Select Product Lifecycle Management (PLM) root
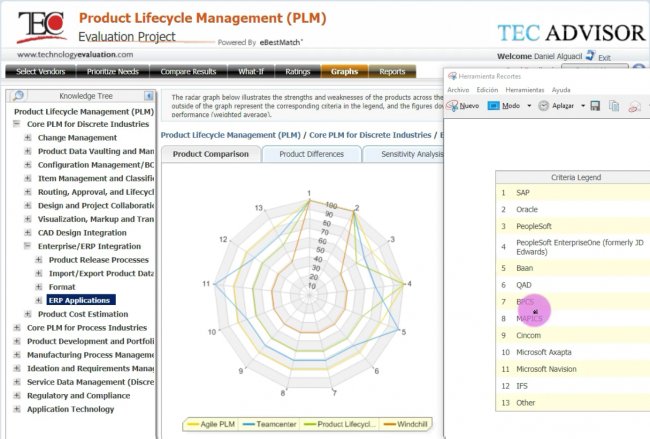Image resolution: width=650 pixels, height=439 pixels. click(84, 112)
